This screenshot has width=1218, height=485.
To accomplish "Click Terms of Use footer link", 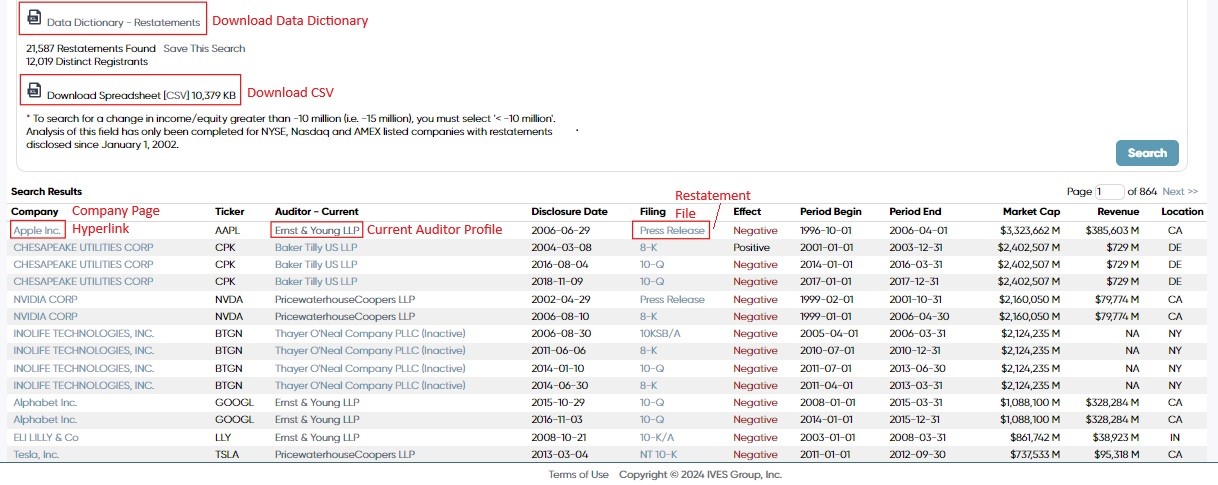I will tap(578, 475).
